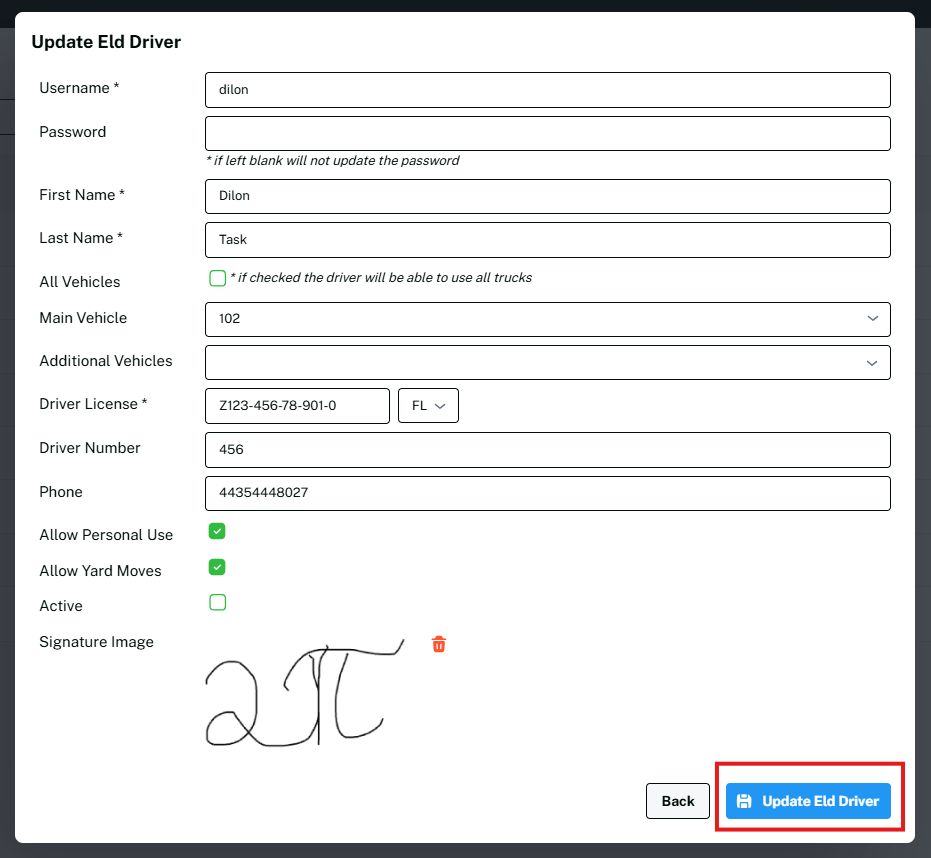
Task: Uncheck the Allow Personal Use checkbox
Action: [x=217, y=531]
